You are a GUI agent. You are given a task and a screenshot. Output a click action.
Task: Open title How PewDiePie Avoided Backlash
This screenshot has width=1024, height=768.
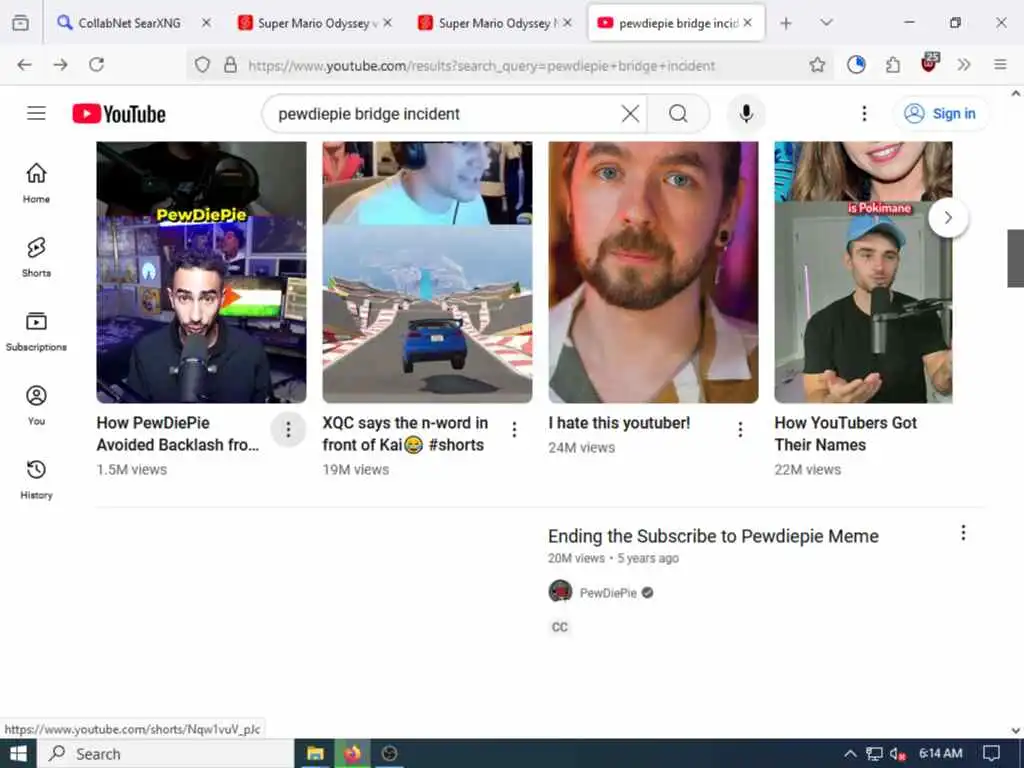[x=178, y=434]
